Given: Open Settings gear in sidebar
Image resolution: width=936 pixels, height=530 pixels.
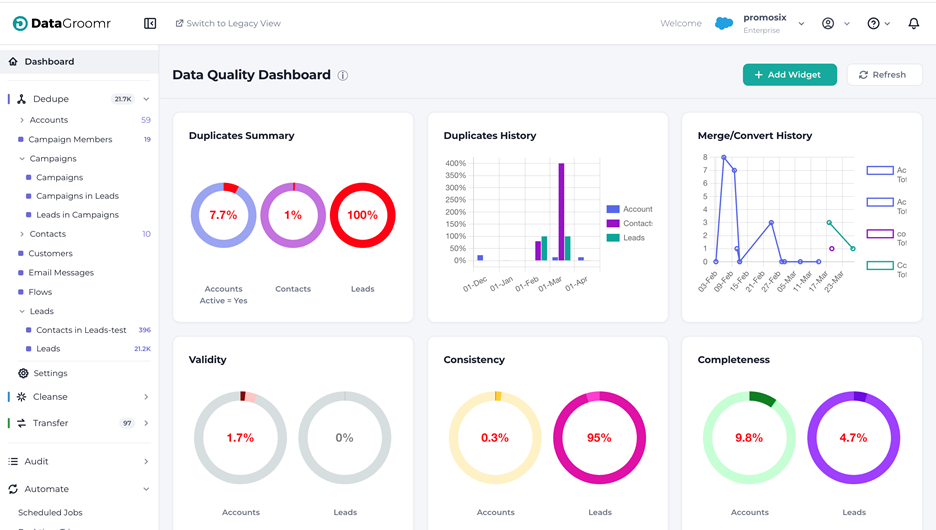Looking at the screenshot, I should [23, 373].
